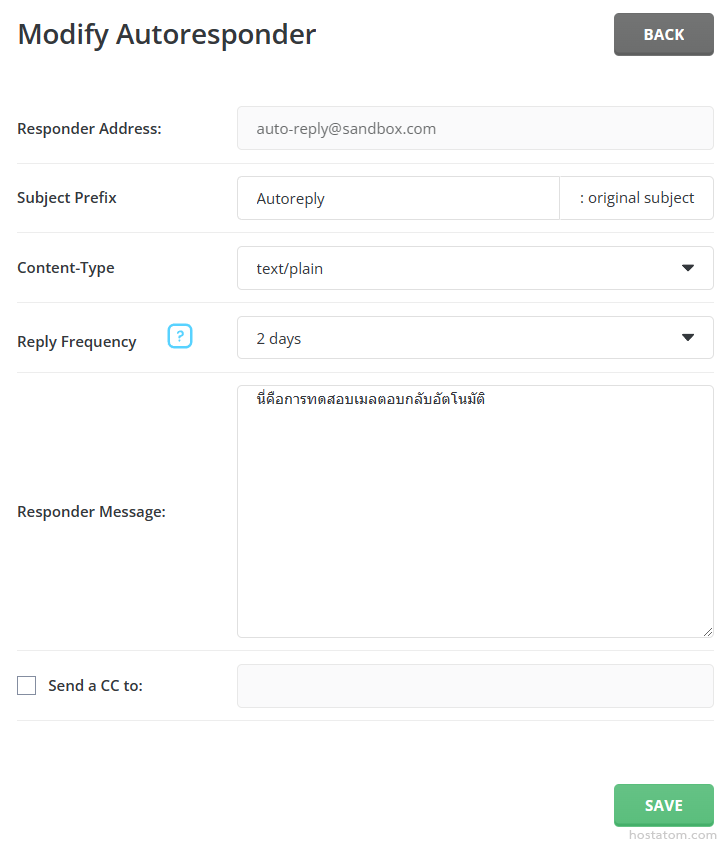The height and width of the screenshot is (842, 720).
Task: Click the resize handle of the message box
Action: coord(707,631)
